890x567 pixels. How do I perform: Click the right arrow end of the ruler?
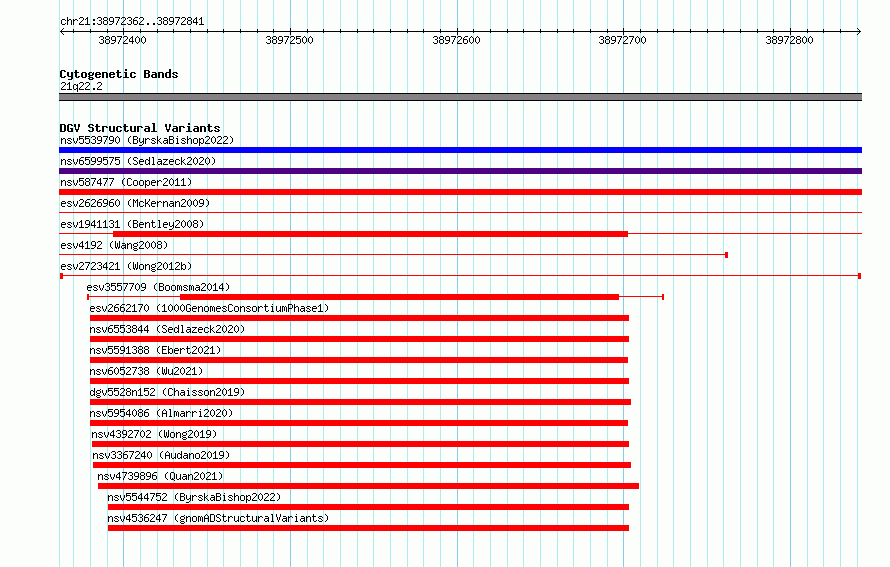[x=859, y=31]
